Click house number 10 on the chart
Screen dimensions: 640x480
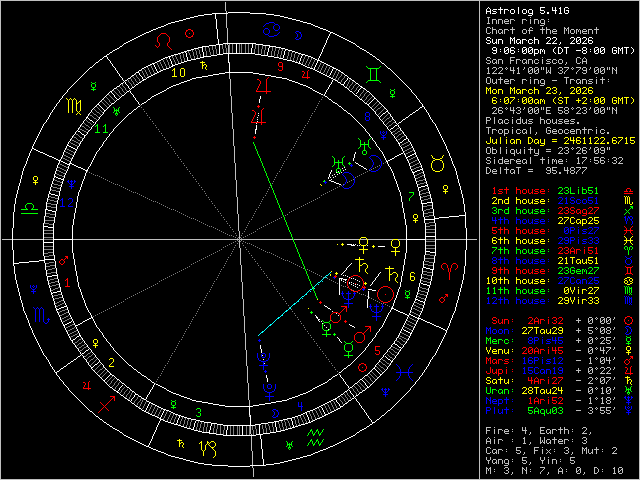point(178,72)
